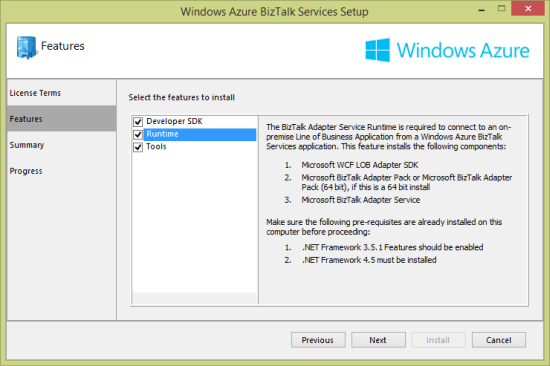The image size is (550, 366).
Task: Uncheck the Tools checkbox
Action: (x=138, y=147)
